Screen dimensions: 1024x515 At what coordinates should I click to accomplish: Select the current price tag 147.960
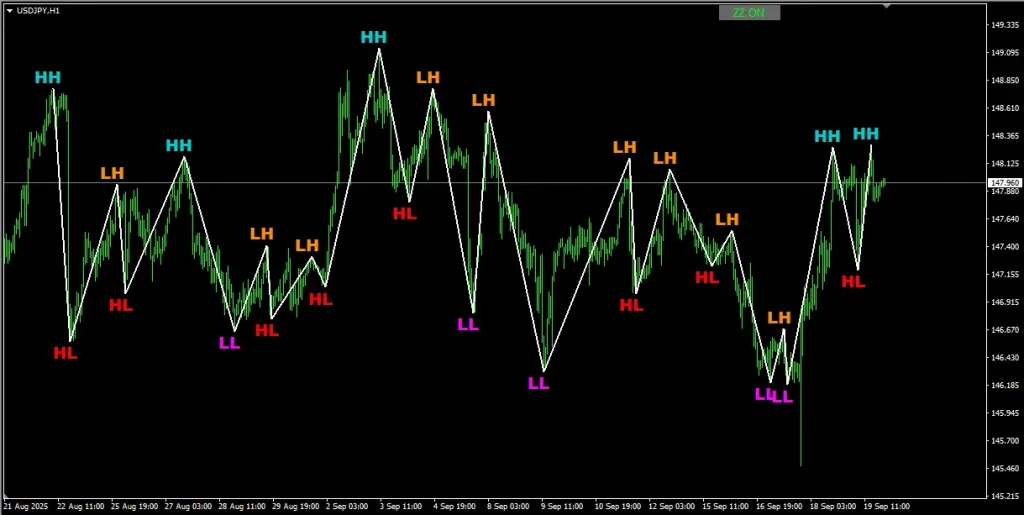coord(1003,183)
